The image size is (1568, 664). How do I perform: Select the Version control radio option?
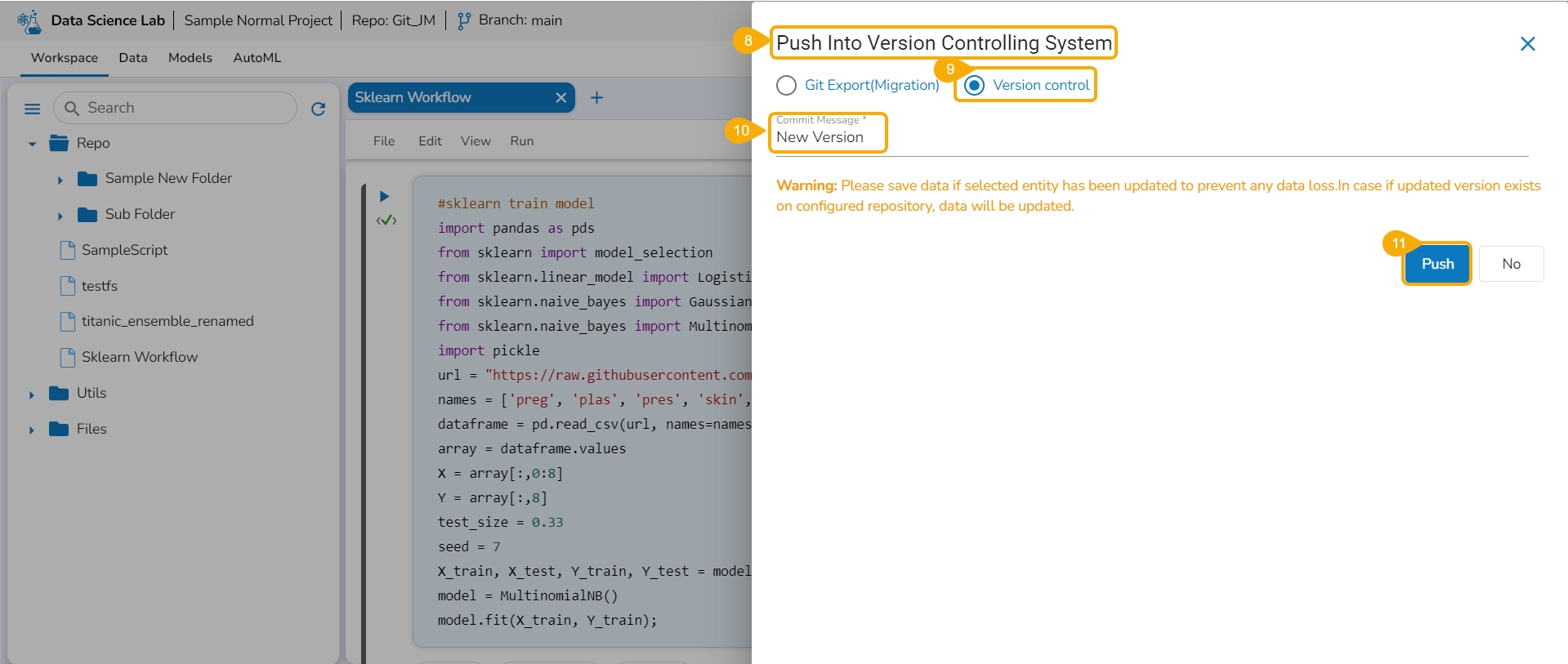point(974,85)
